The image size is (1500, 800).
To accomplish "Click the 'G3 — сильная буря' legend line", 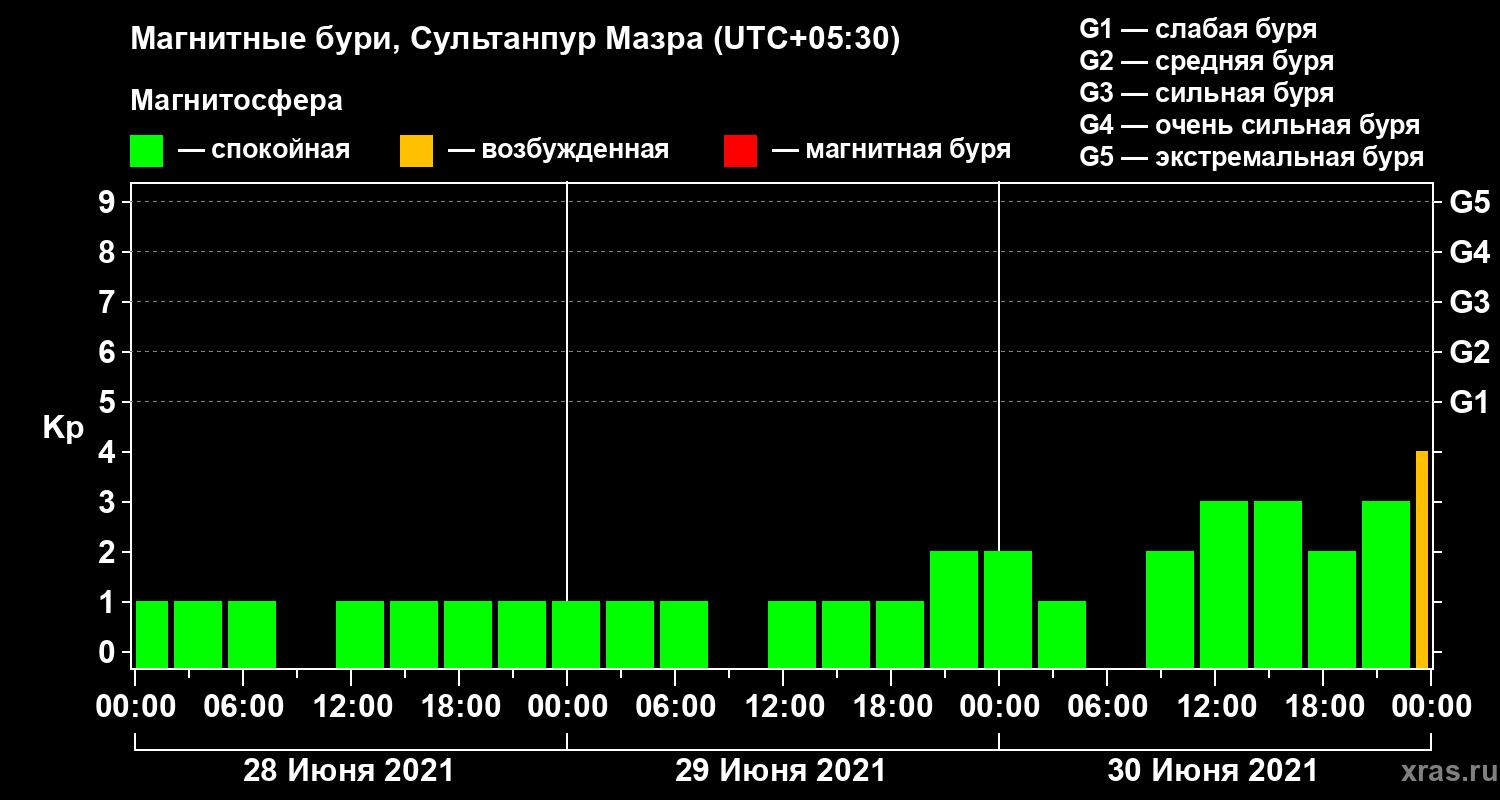I will pyautogui.click(x=1207, y=93).
